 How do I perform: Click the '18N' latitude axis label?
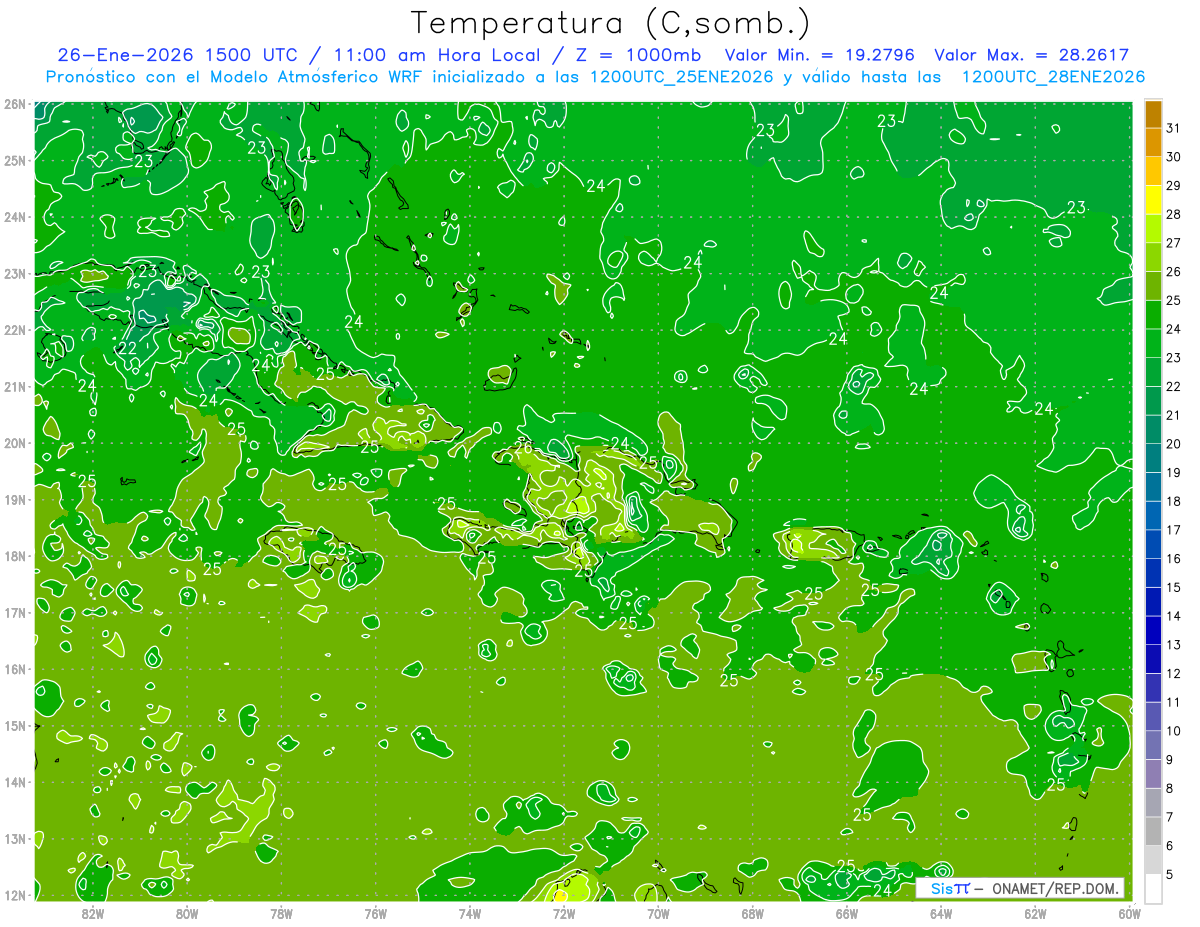point(15,556)
